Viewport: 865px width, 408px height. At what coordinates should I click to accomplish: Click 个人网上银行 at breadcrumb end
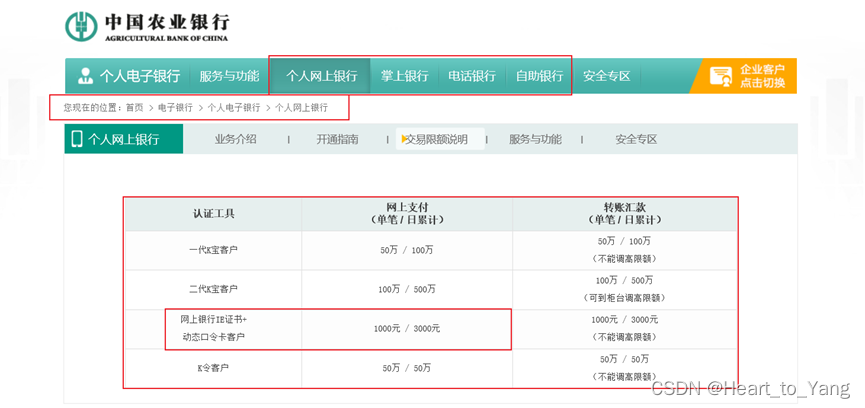pyautogui.click(x=301, y=108)
